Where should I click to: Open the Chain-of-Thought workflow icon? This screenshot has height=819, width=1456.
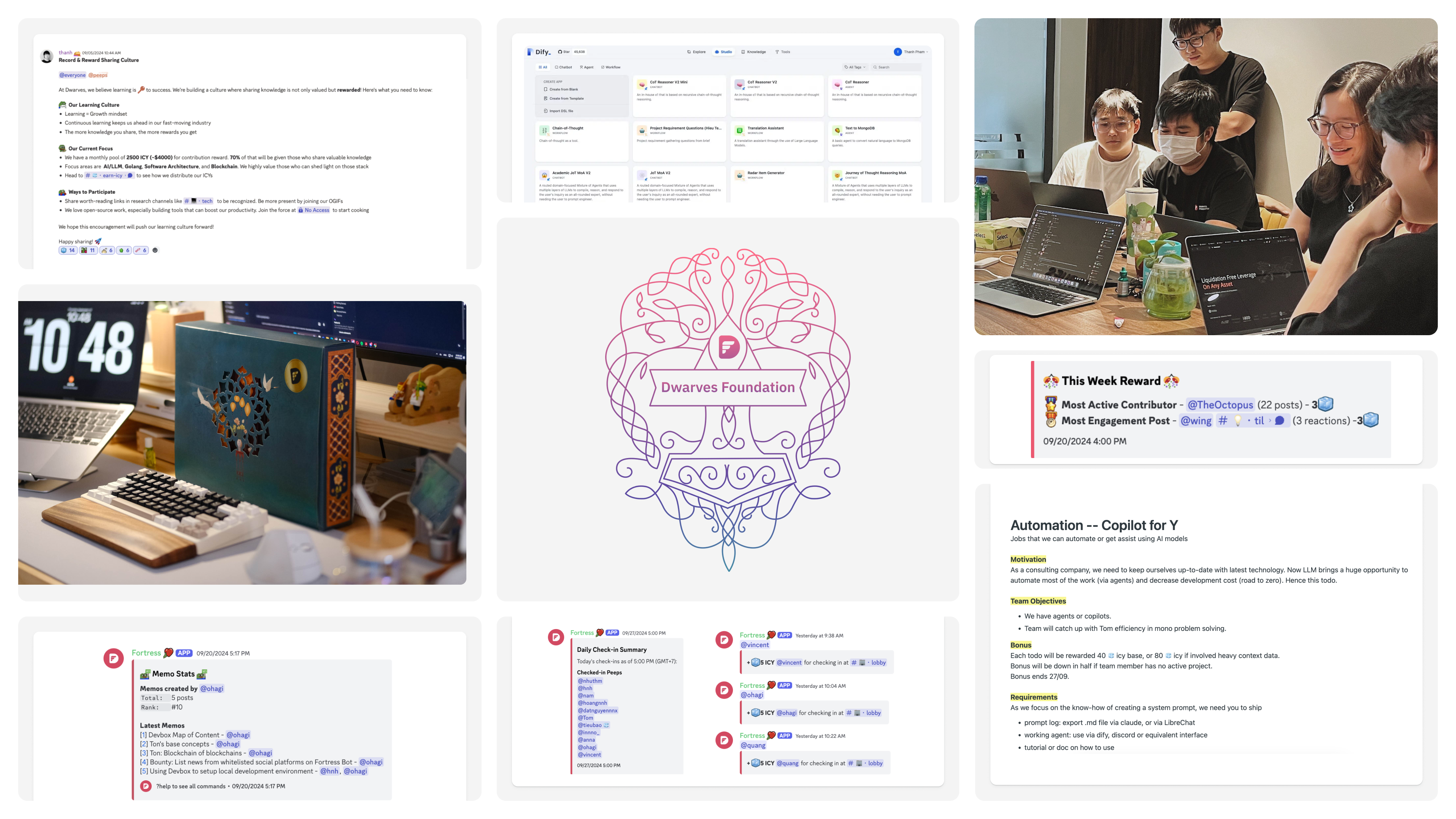coord(544,130)
